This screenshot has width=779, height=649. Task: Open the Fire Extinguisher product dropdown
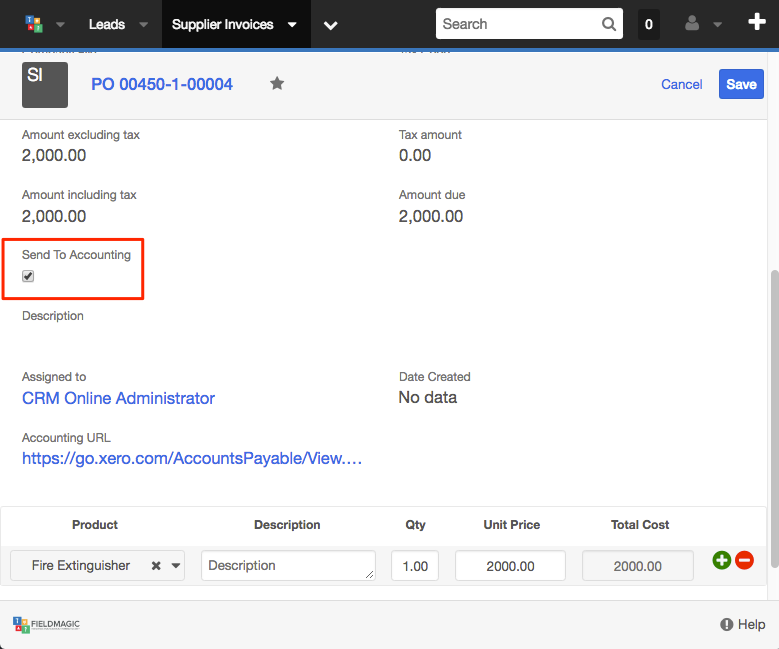[x=175, y=566]
